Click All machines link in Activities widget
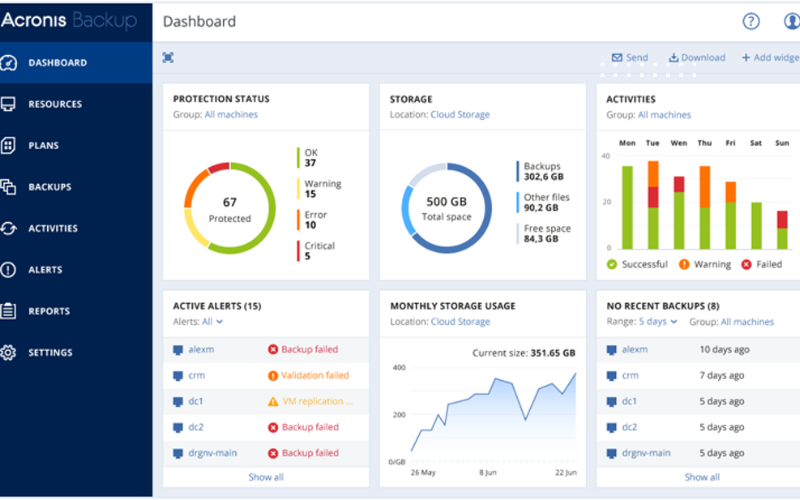 point(664,115)
